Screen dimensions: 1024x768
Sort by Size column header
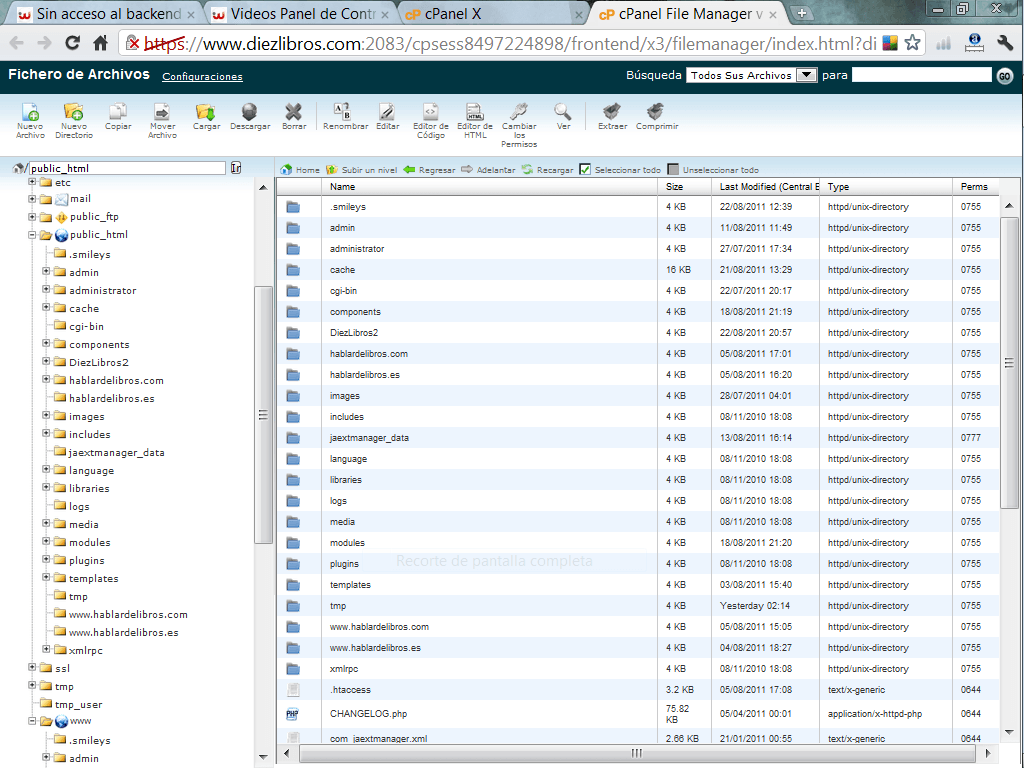pos(684,187)
